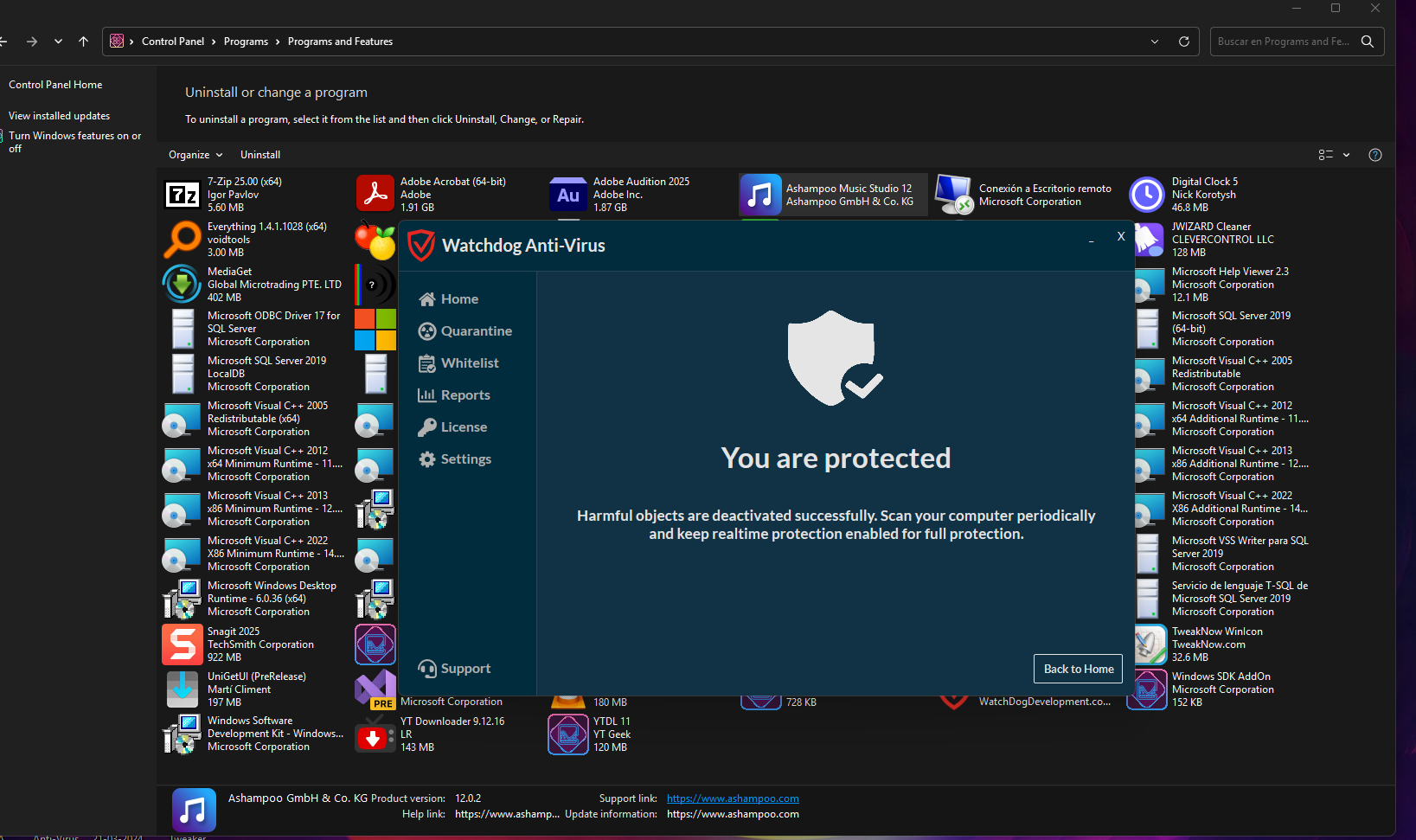Go forward with the navigation arrow

click(x=32, y=42)
